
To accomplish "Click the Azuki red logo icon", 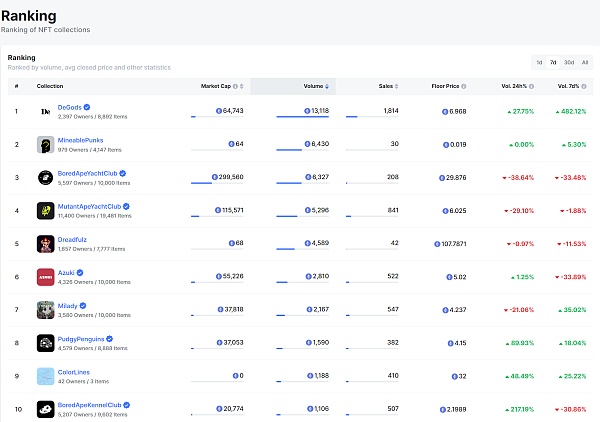I will (x=45, y=276).
